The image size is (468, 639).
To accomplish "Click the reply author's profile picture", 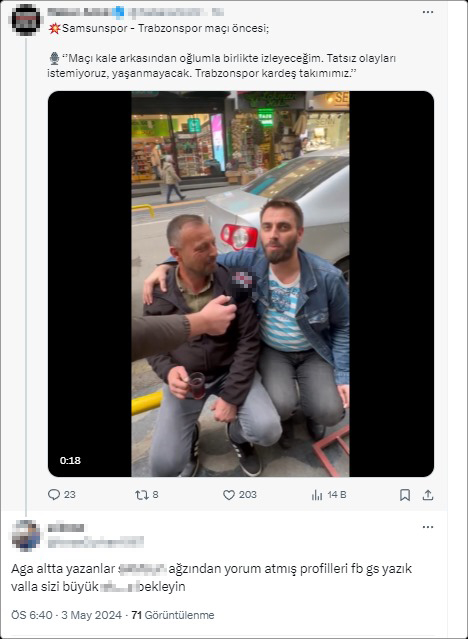I will point(26,535).
